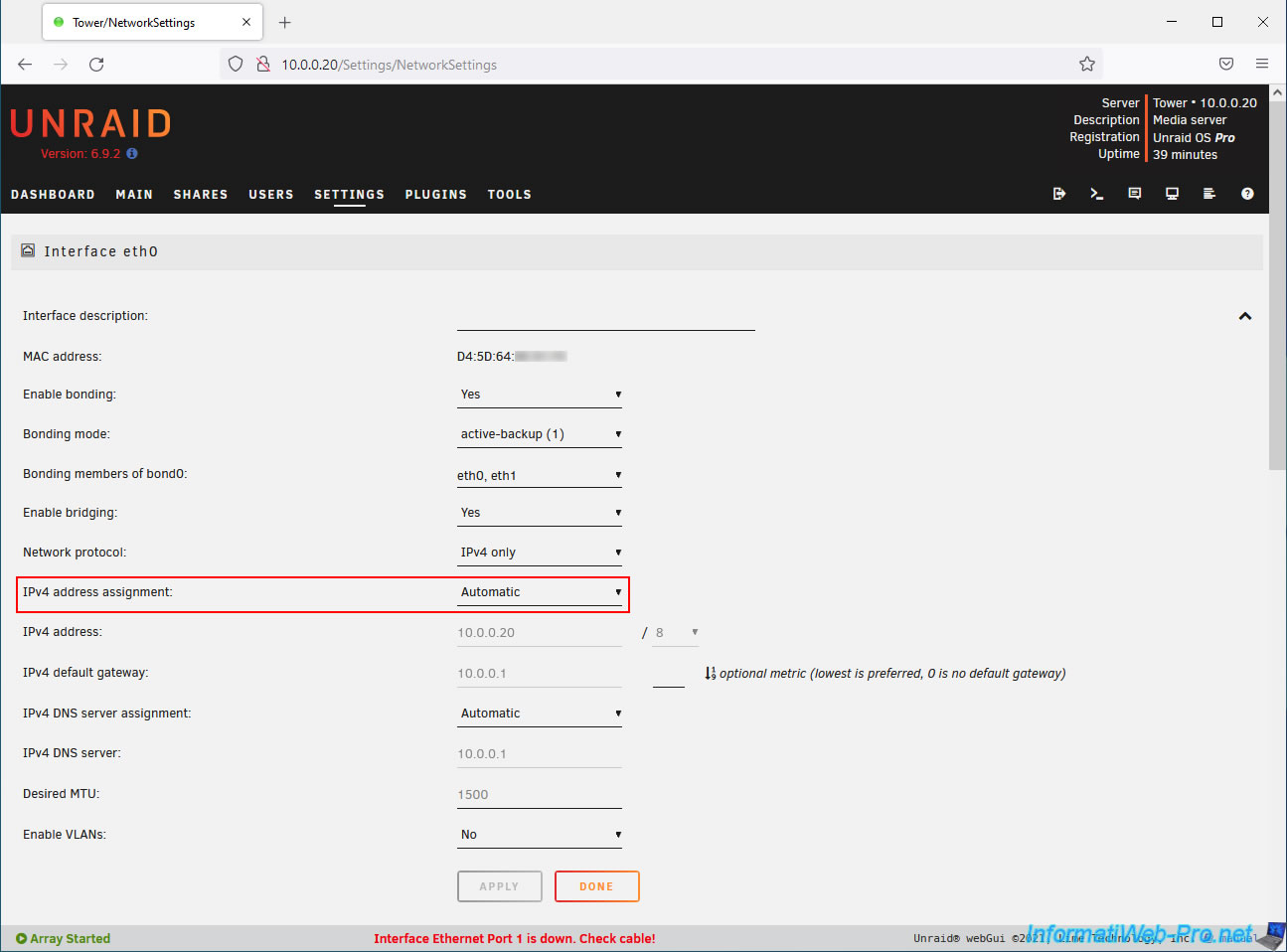Go to the Dashboard menu
This screenshot has height=952, width=1287.
tap(53, 195)
